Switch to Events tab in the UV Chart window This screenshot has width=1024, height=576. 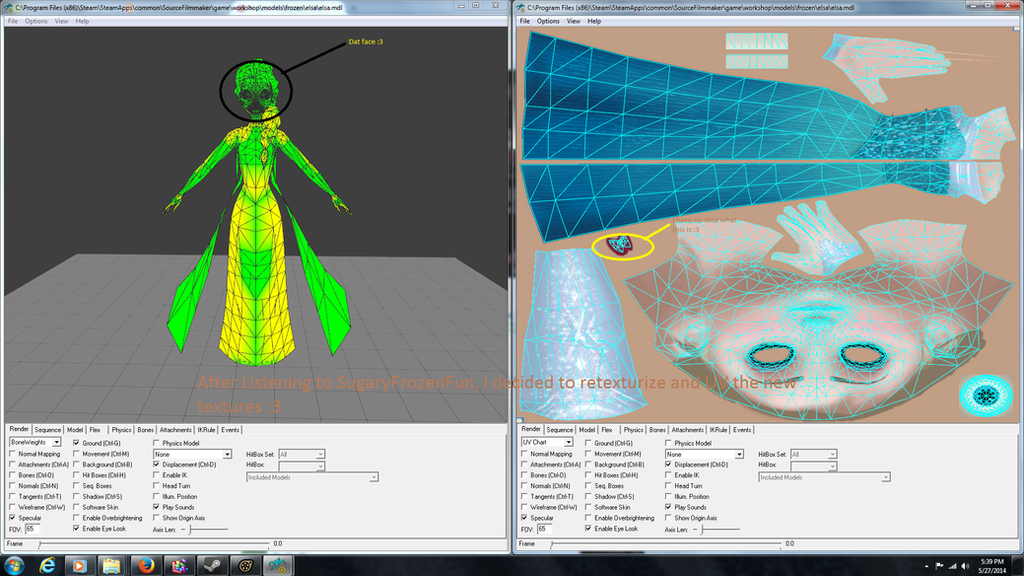point(742,430)
